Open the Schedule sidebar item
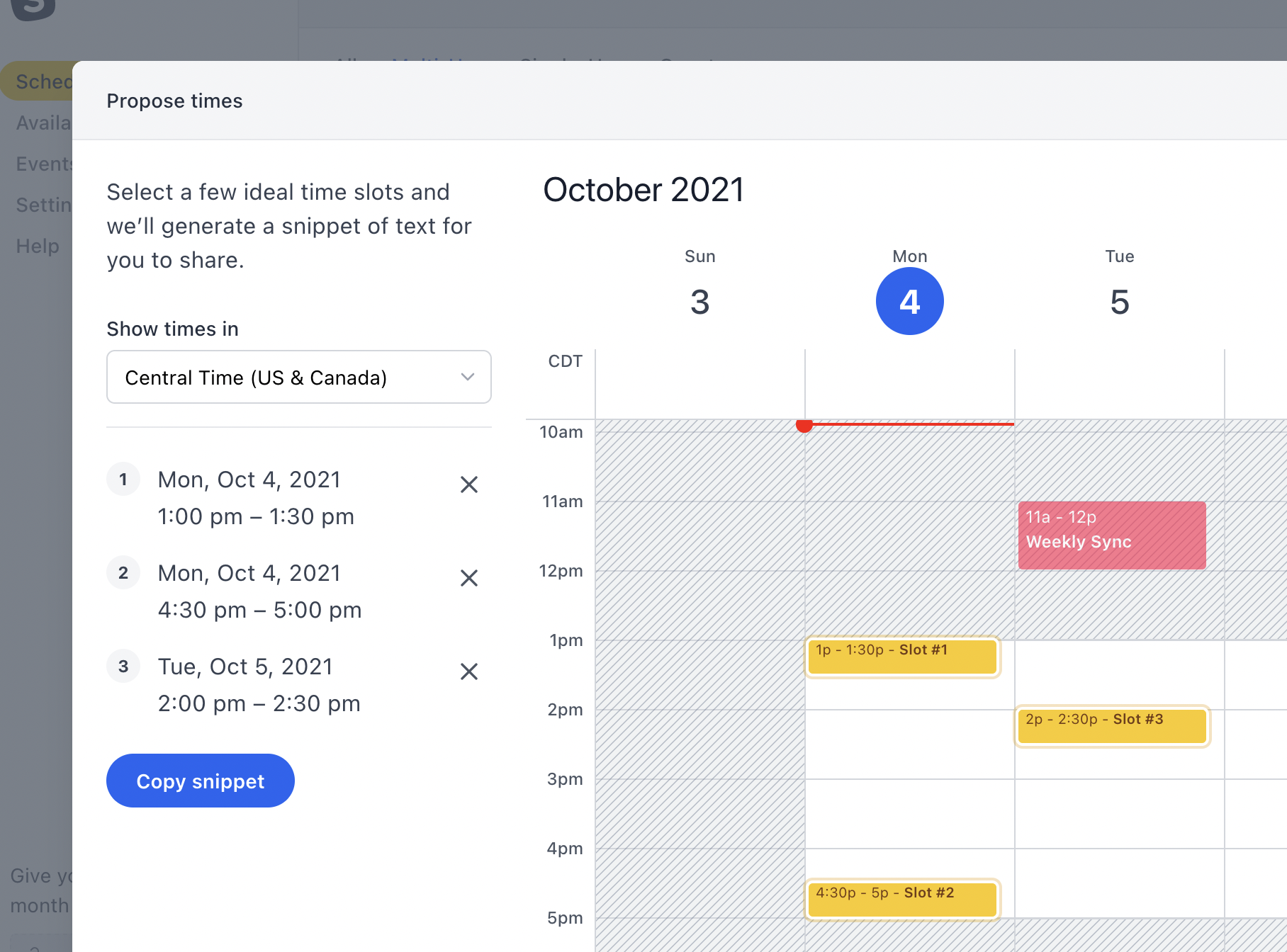 click(39, 81)
